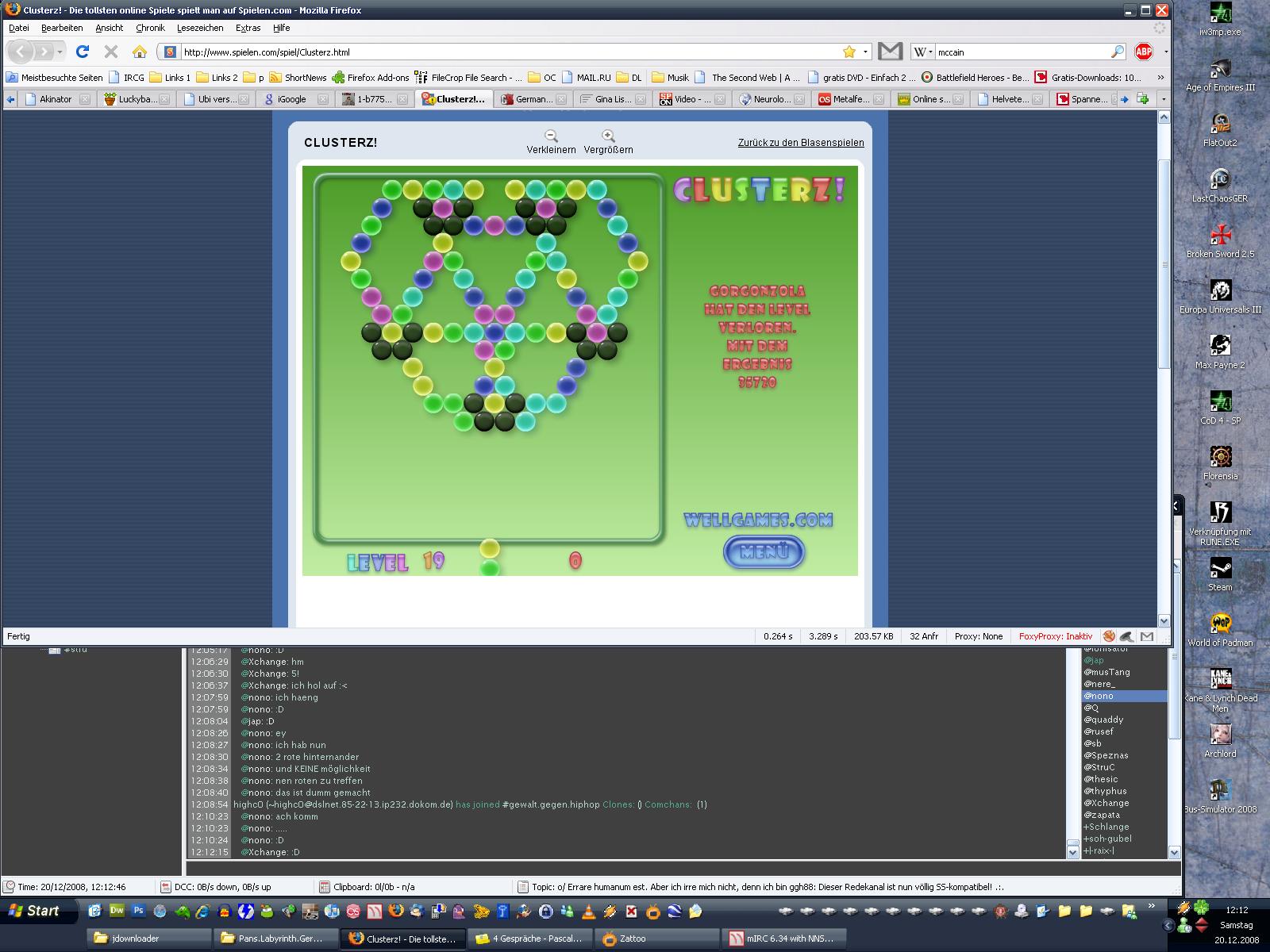Click the Windows Start button
1270x952 pixels.
(x=34, y=911)
